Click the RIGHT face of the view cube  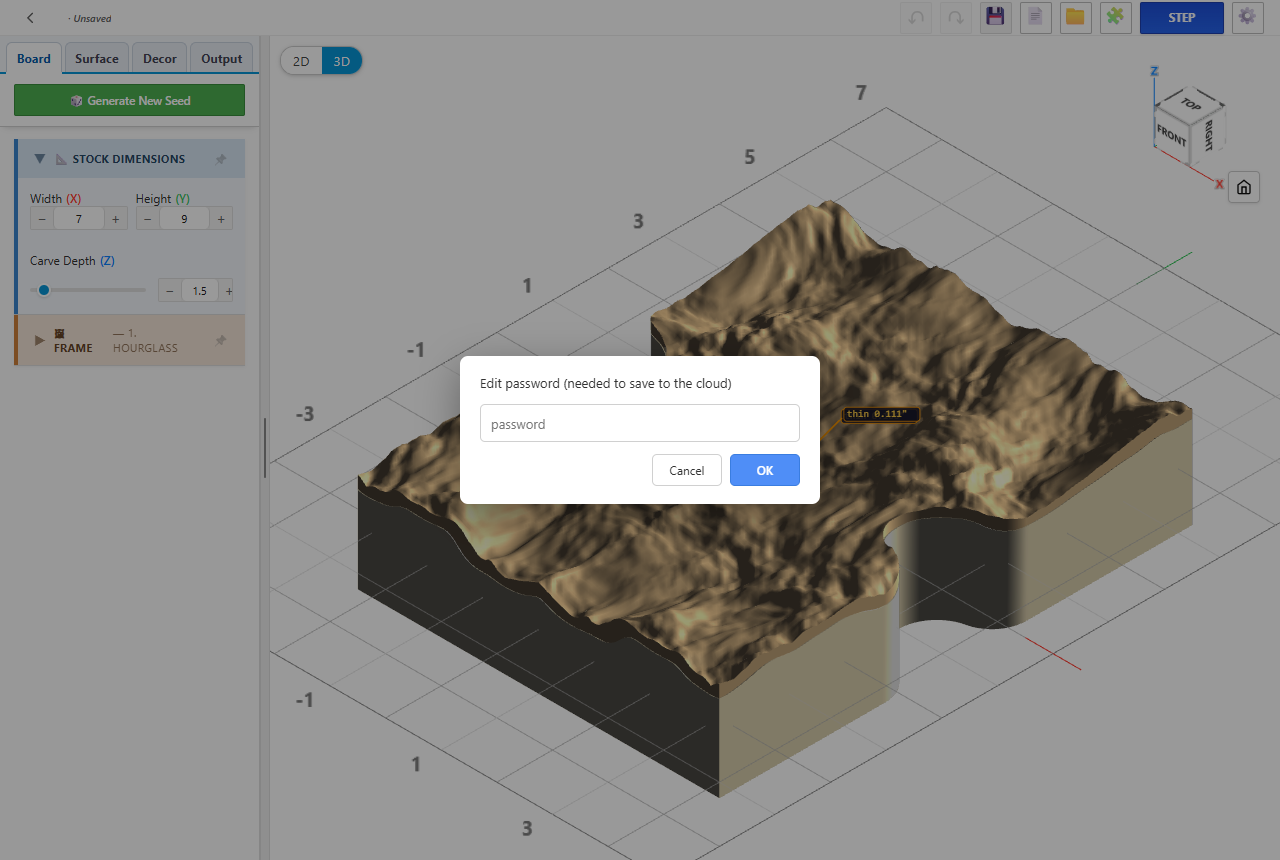[1209, 133]
